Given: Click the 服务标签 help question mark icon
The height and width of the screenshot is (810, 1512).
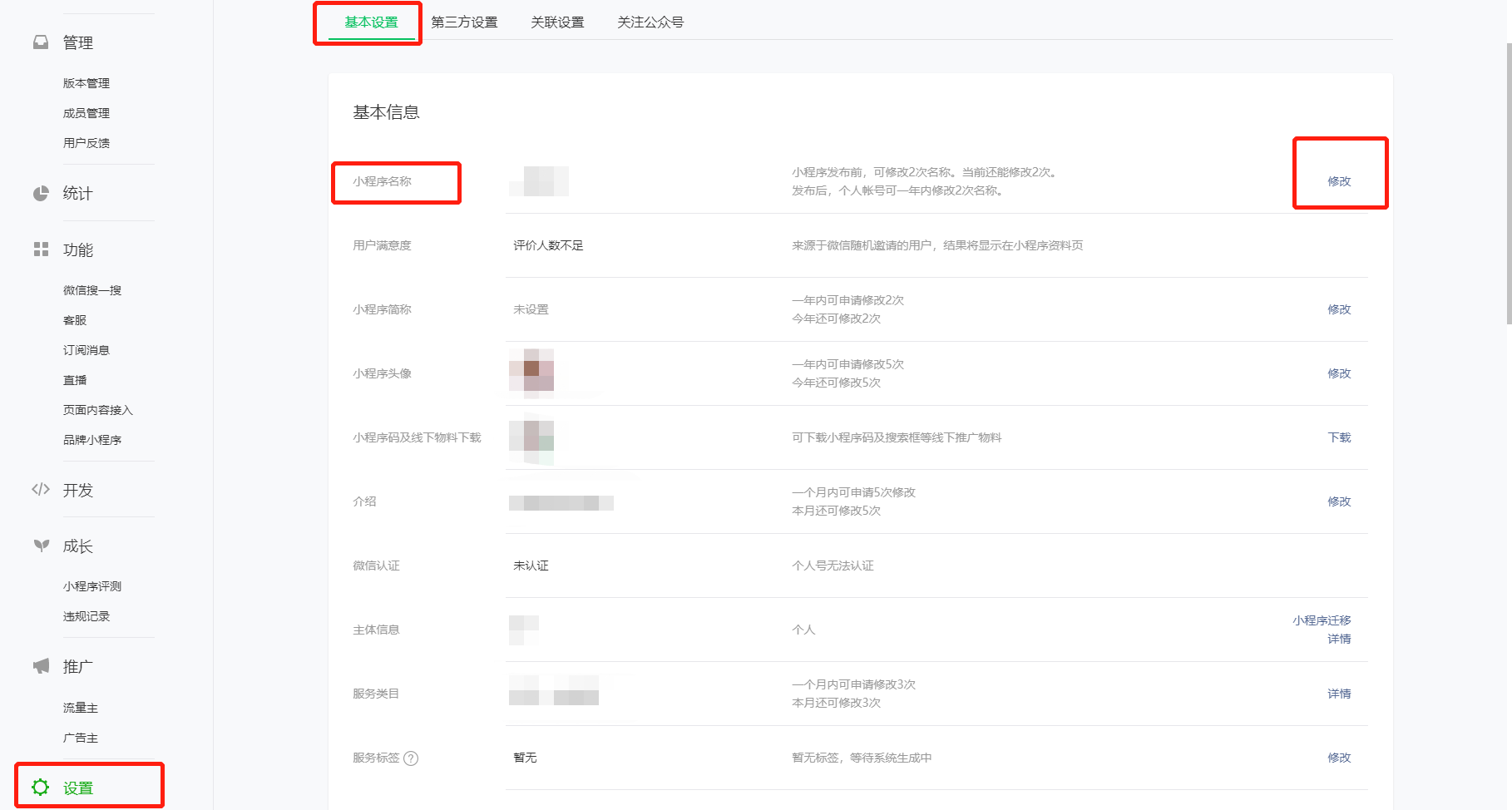Looking at the screenshot, I should tap(411, 758).
